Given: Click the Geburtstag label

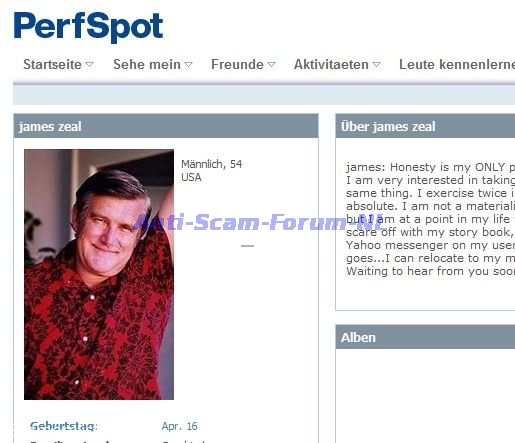Looking at the screenshot, I should 64,426.
